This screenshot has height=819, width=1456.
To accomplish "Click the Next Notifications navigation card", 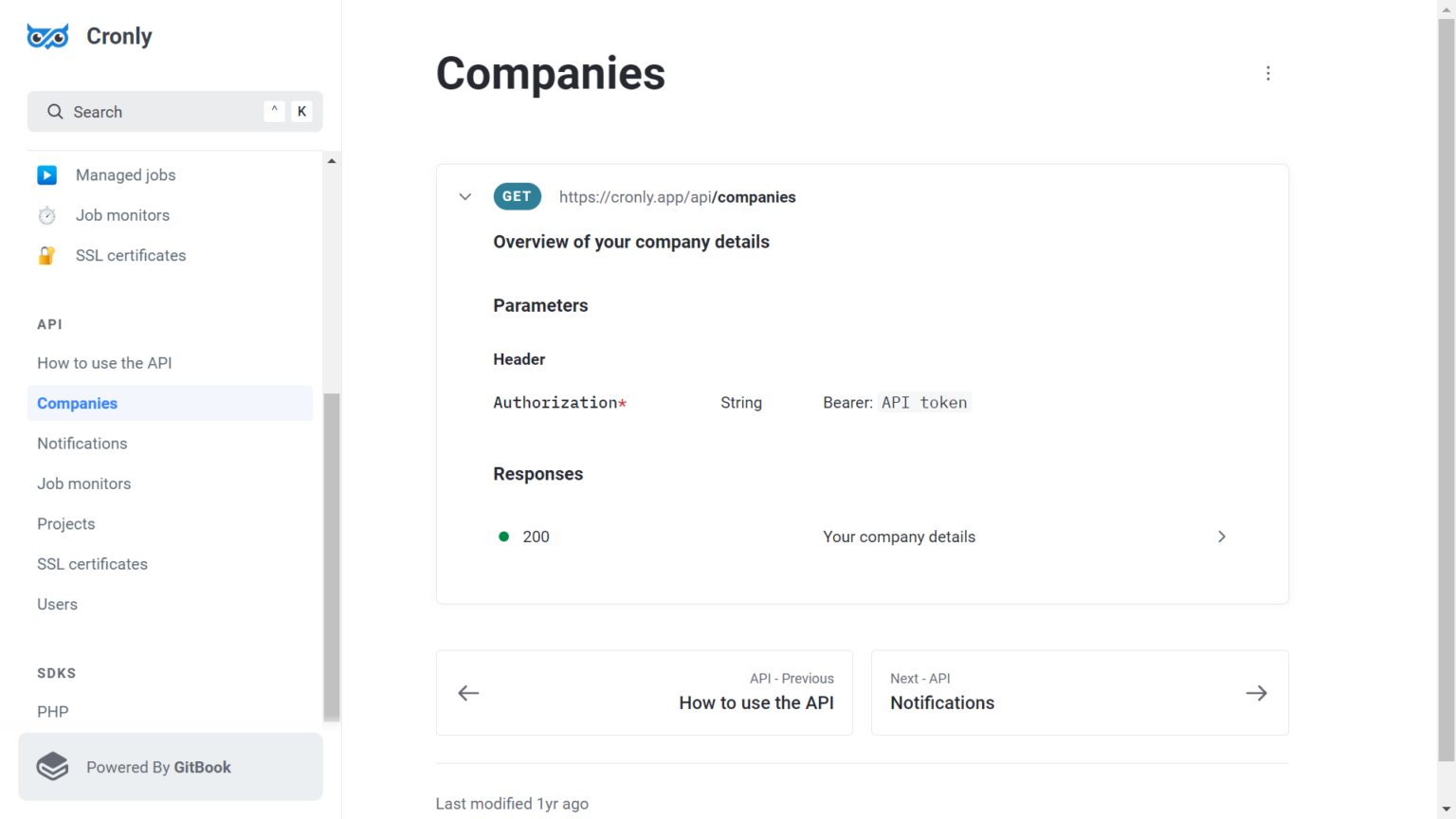I will pyautogui.click(x=1079, y=693).
